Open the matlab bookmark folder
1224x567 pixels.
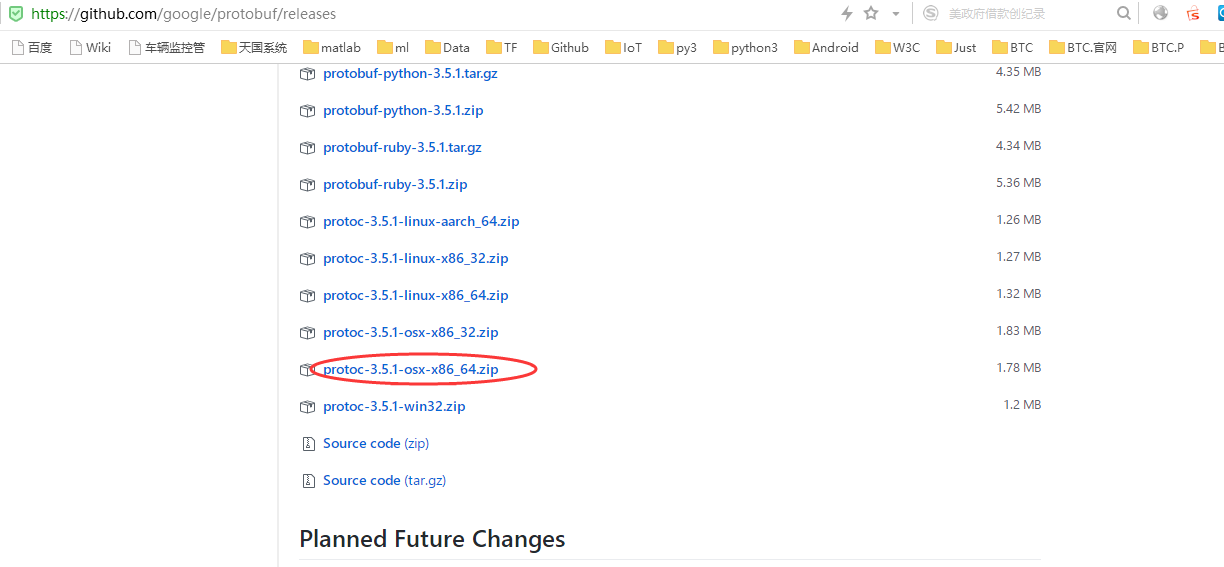coord(332,47)
